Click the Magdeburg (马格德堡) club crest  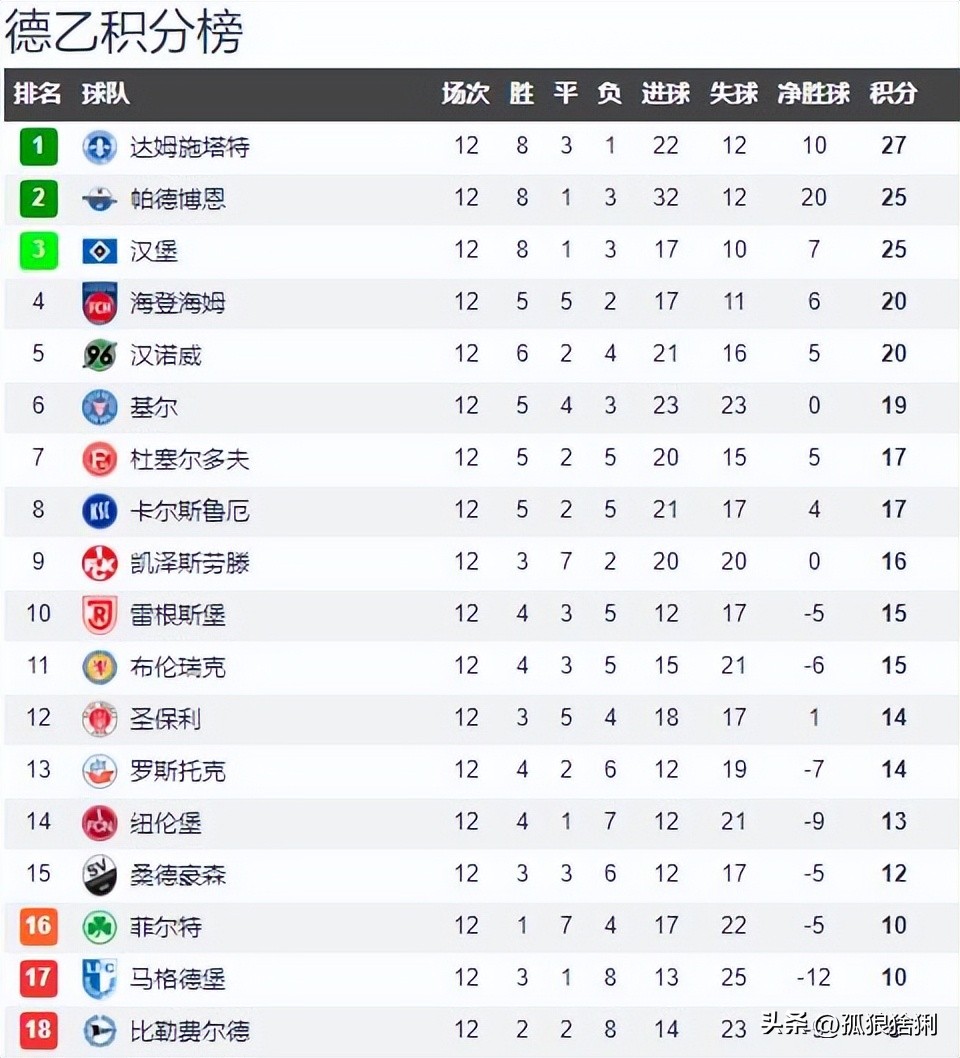99,979
